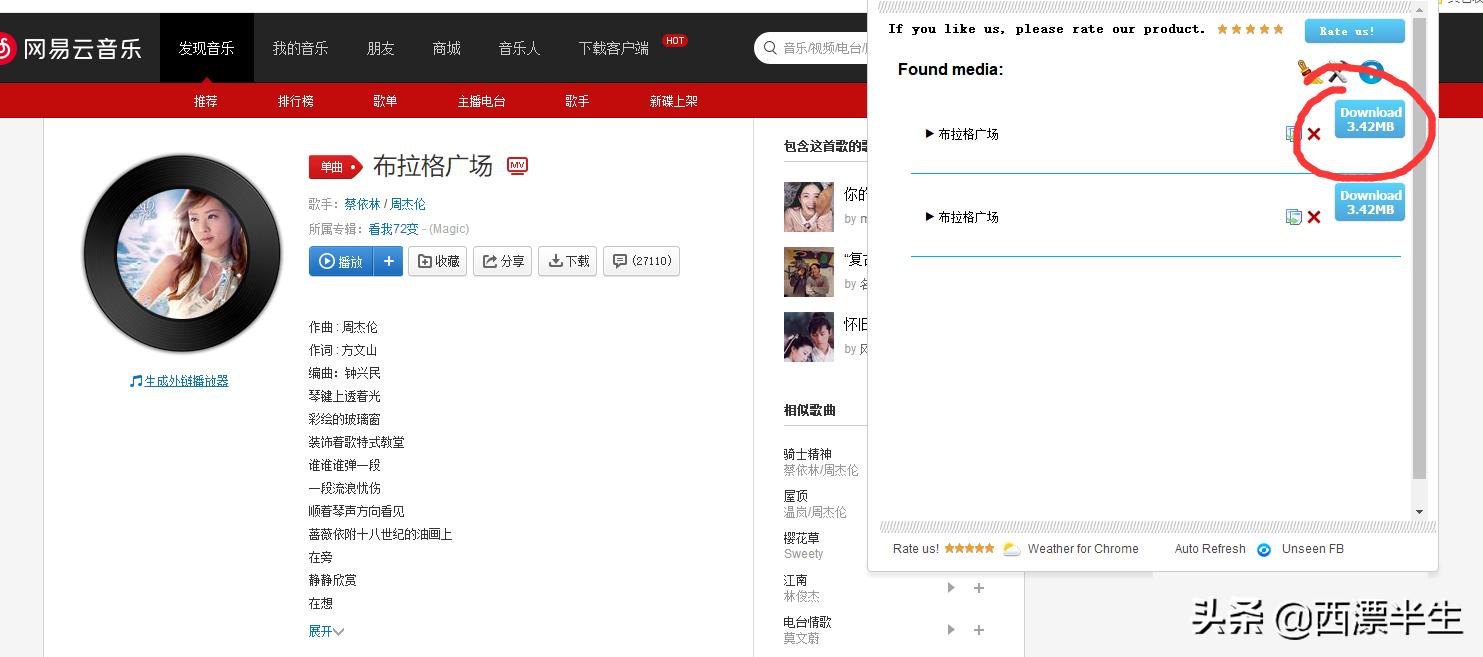Click the plus button next to 播放
This screenshot has height=657, width=1483.
[389, 261]
